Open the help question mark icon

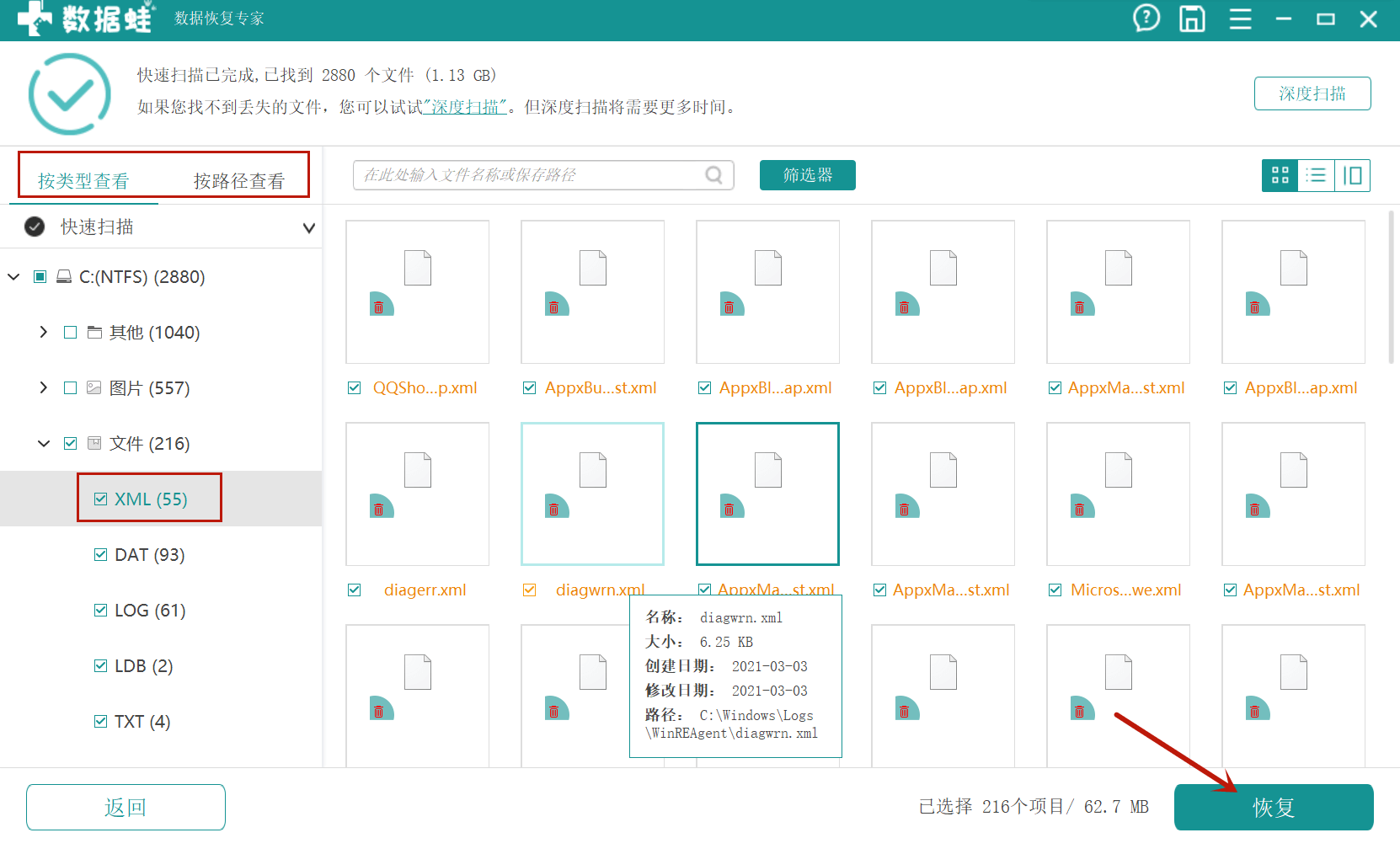pyautogui.click(x=1146, y=19)
